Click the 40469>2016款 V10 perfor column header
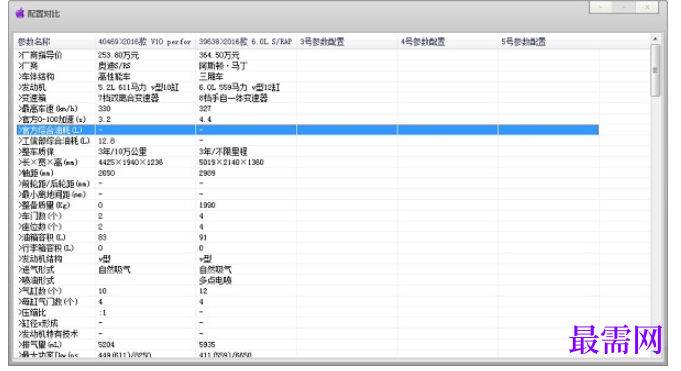This screenshot has height=371, width=681. pos(145,42)
